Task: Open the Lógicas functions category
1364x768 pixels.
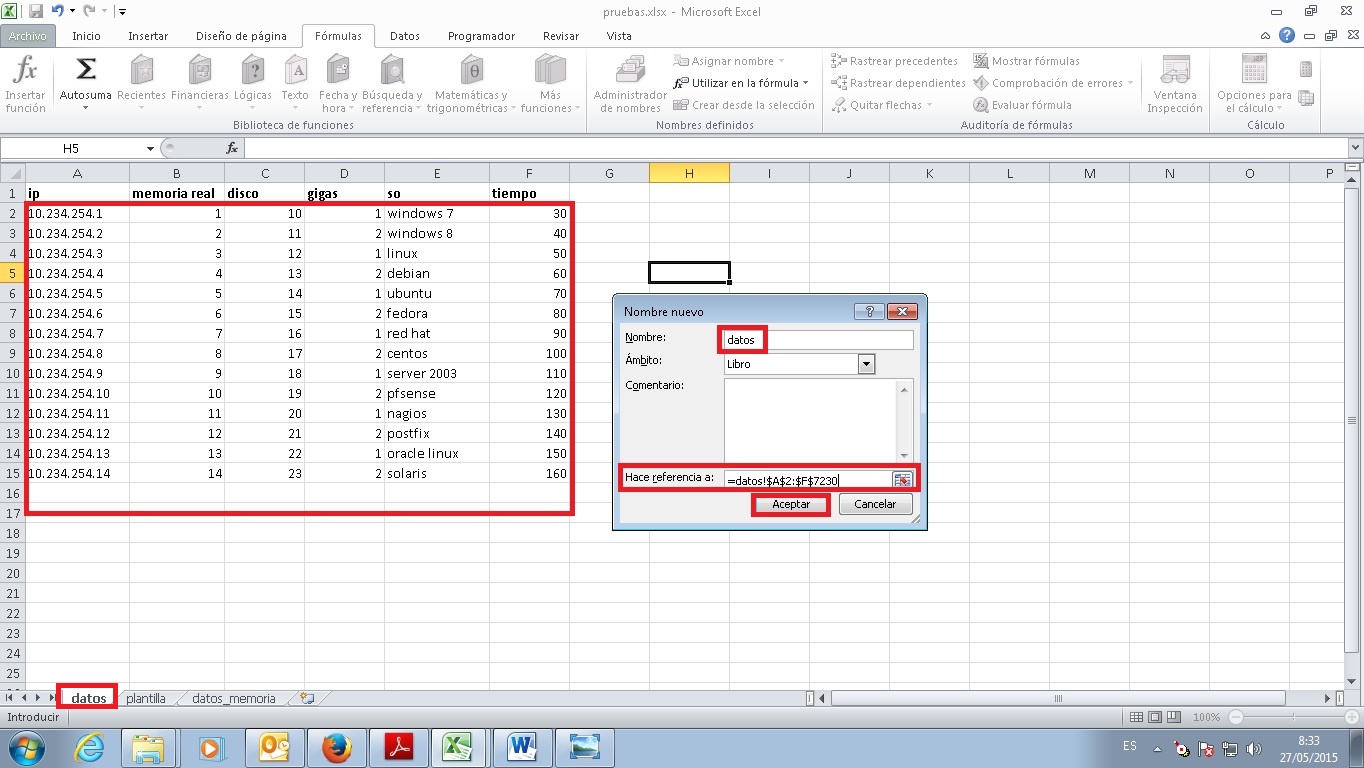Action: tap(252, 82)
